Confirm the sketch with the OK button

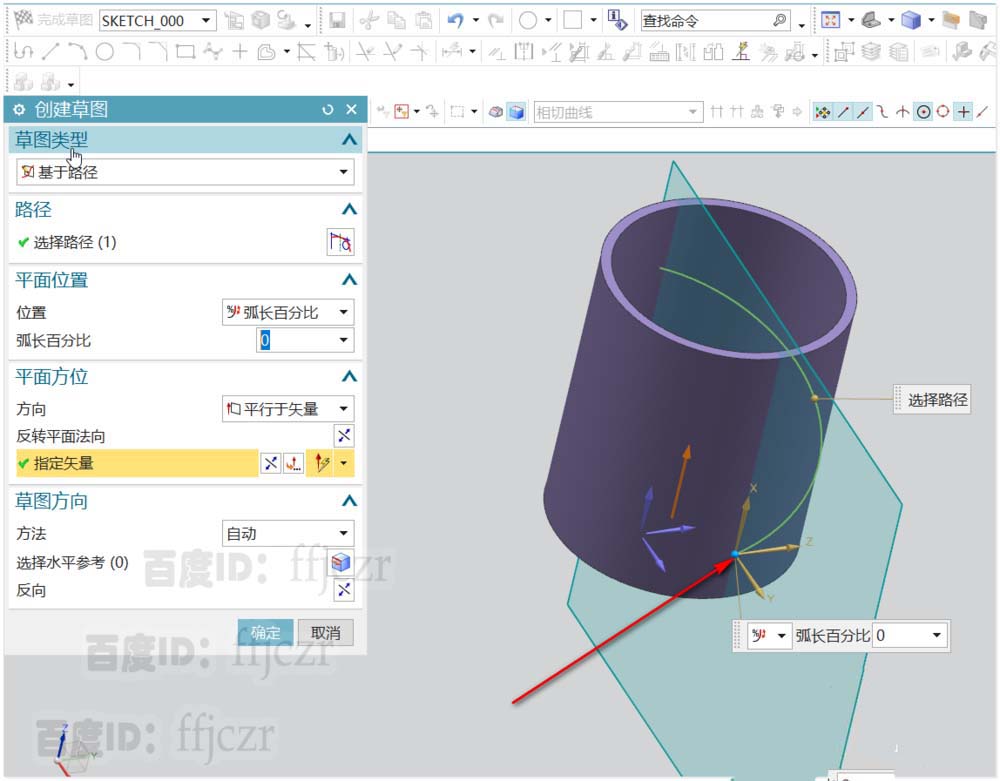[265, 633]
